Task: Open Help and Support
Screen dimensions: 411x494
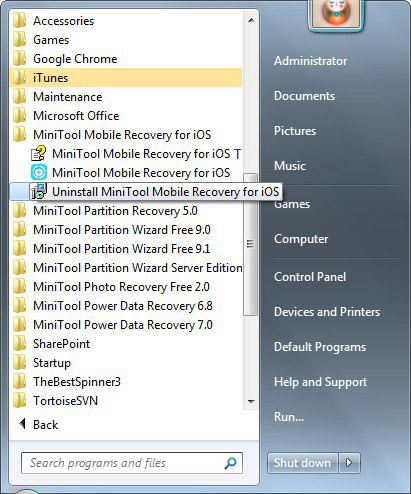Action: 321,382
